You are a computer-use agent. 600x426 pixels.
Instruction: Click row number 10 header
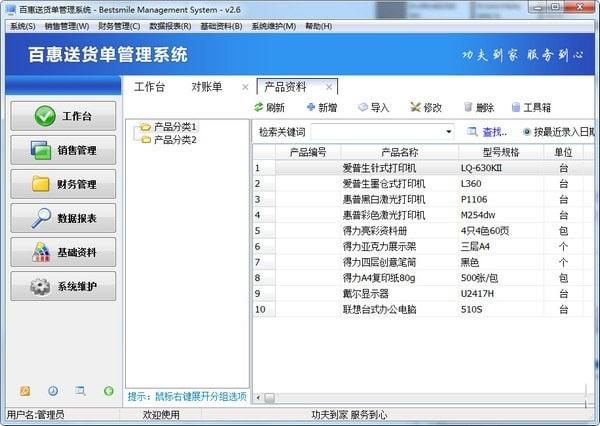tap(264, 309)
